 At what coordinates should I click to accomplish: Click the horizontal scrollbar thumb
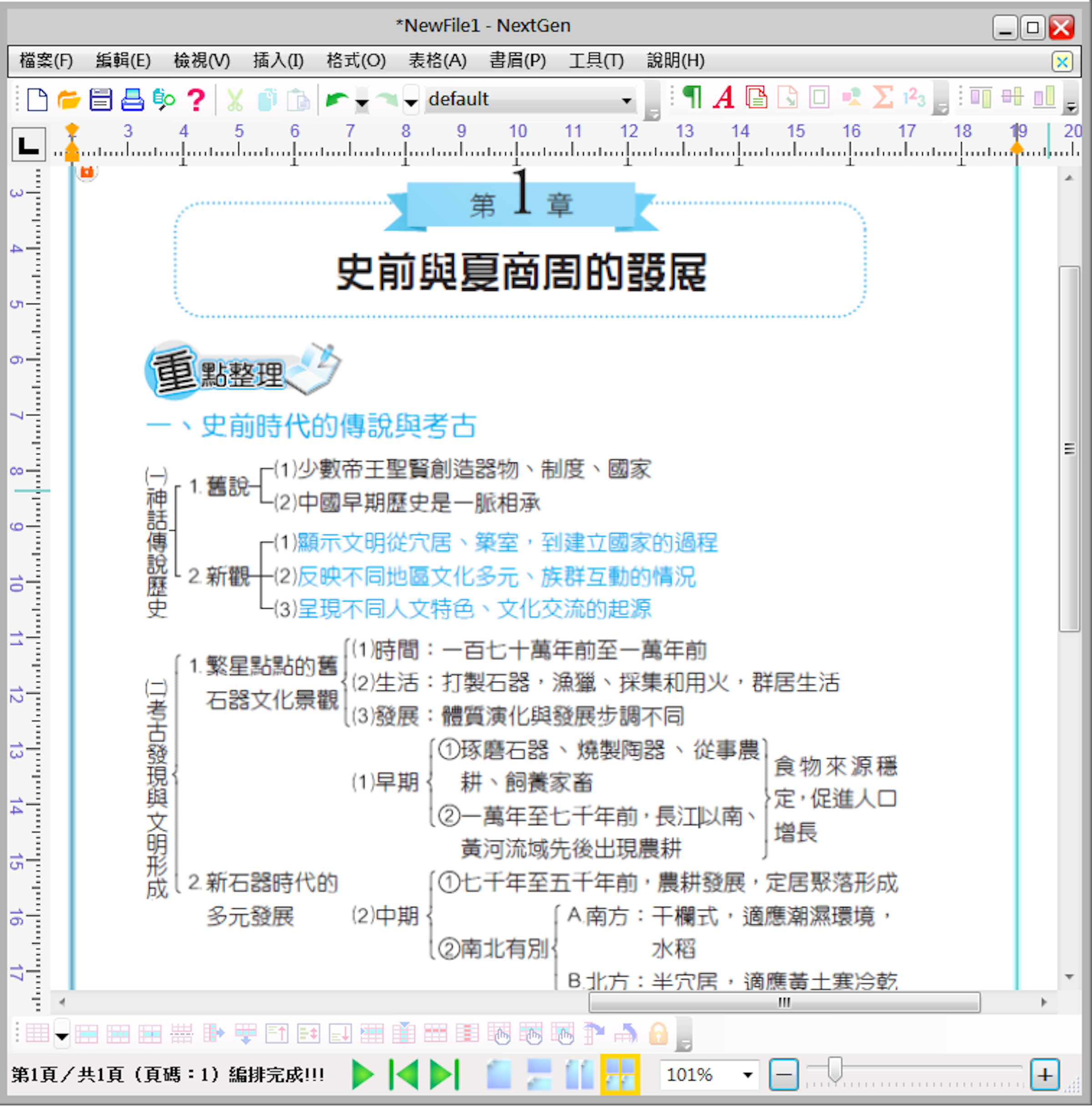click(x=784, y=1002)
